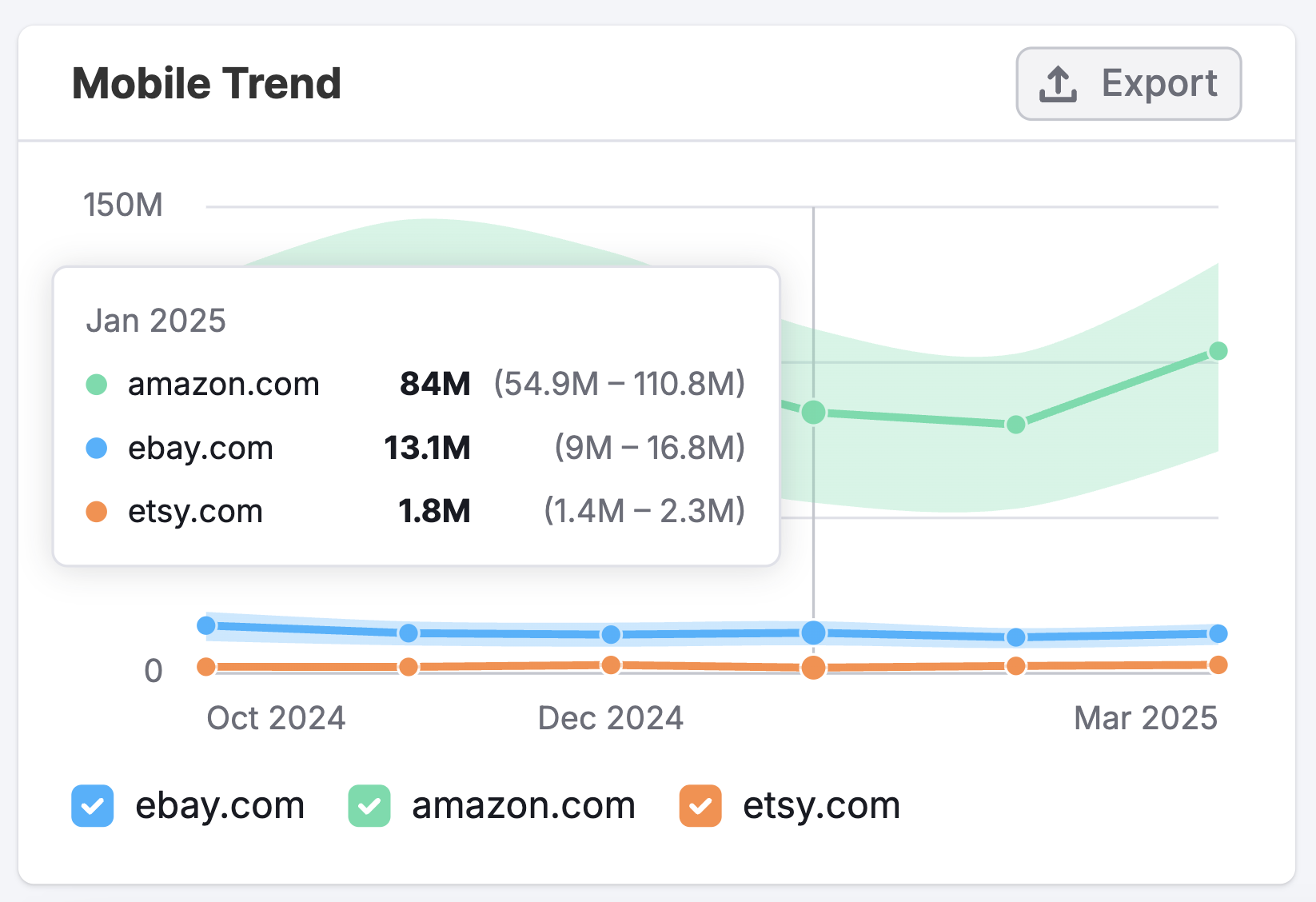Click the amazon.com link in the tooltip

point(224,384)
